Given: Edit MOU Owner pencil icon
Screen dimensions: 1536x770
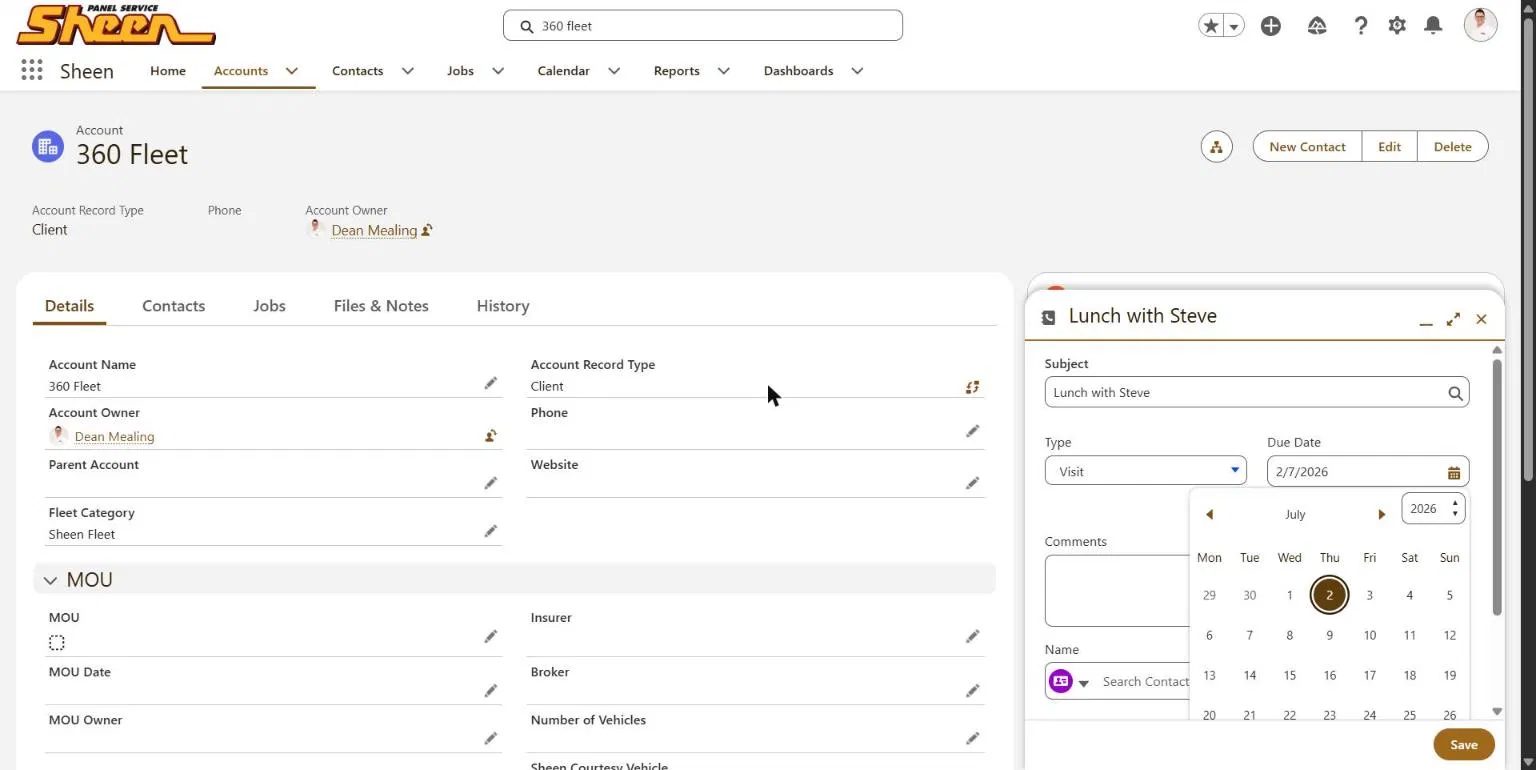Looking at the screenshot, I should click(490, 738).
